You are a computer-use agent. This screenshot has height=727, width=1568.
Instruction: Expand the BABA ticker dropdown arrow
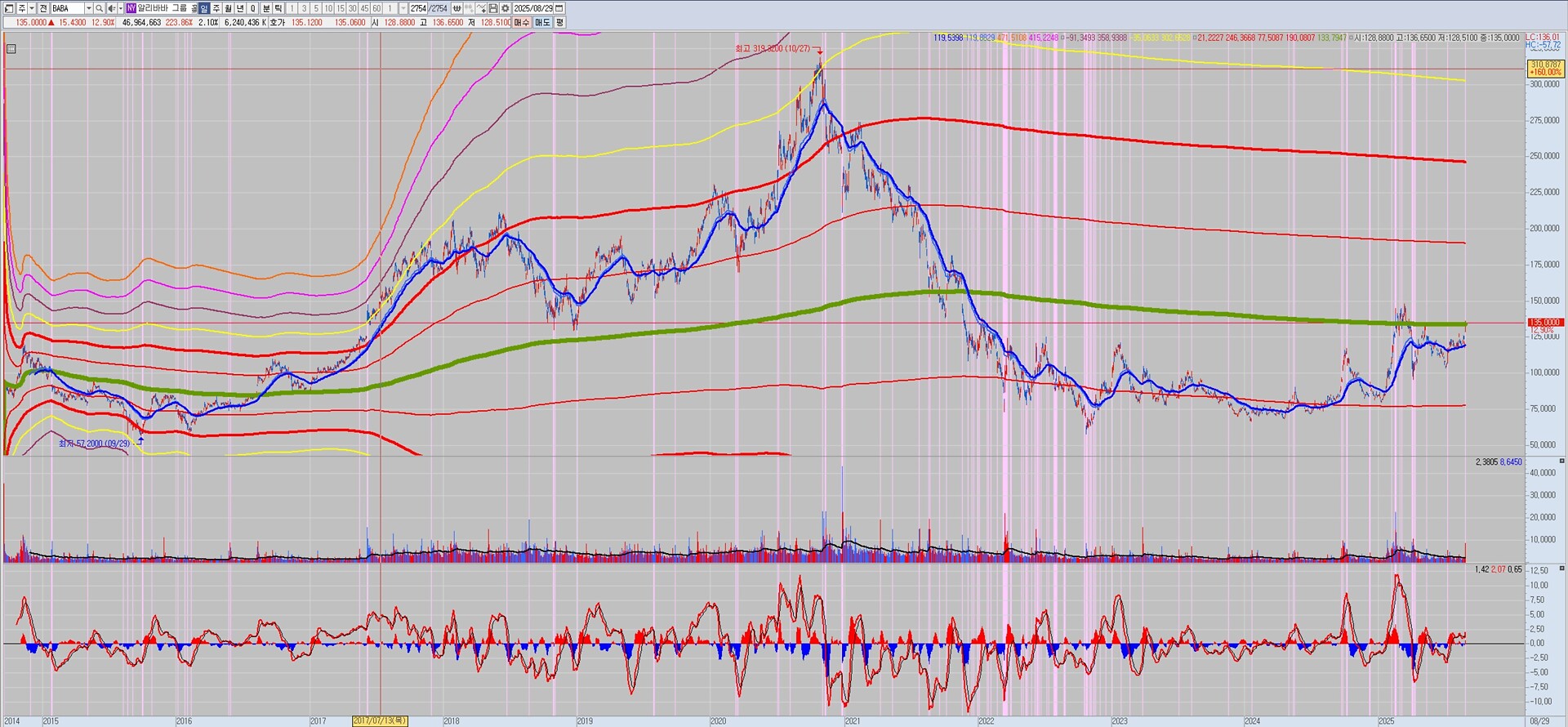coord(88,8)
